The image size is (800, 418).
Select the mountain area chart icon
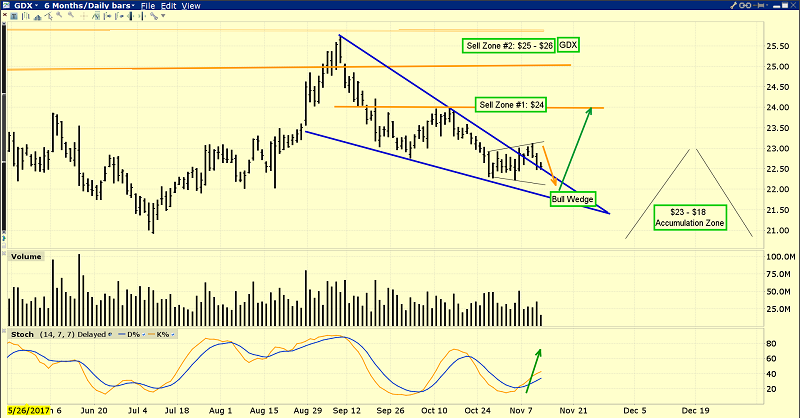[x=37, y=17]
